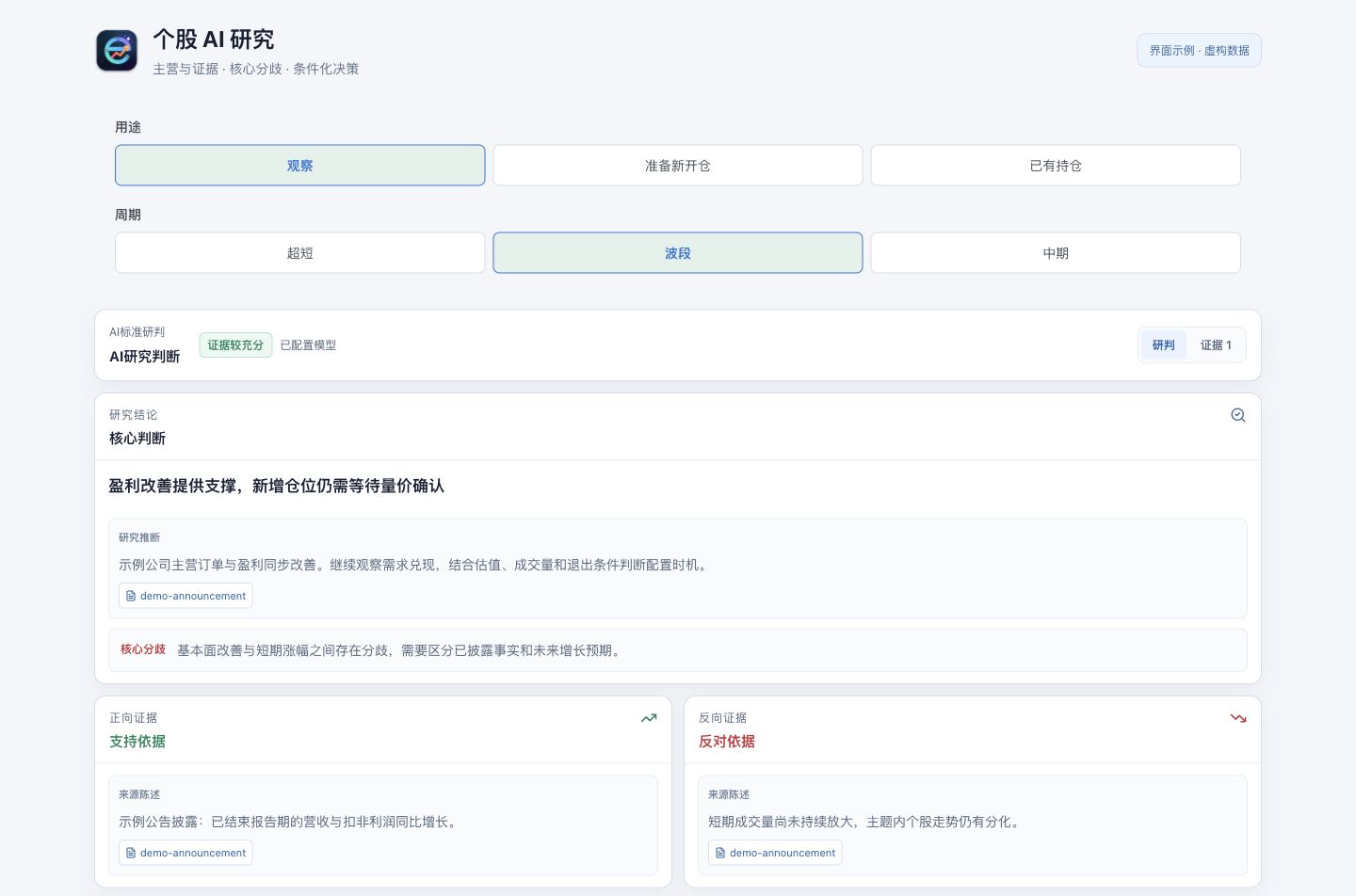Click the text 示例公司主营订单与盈利同步改善

(218, 565)
